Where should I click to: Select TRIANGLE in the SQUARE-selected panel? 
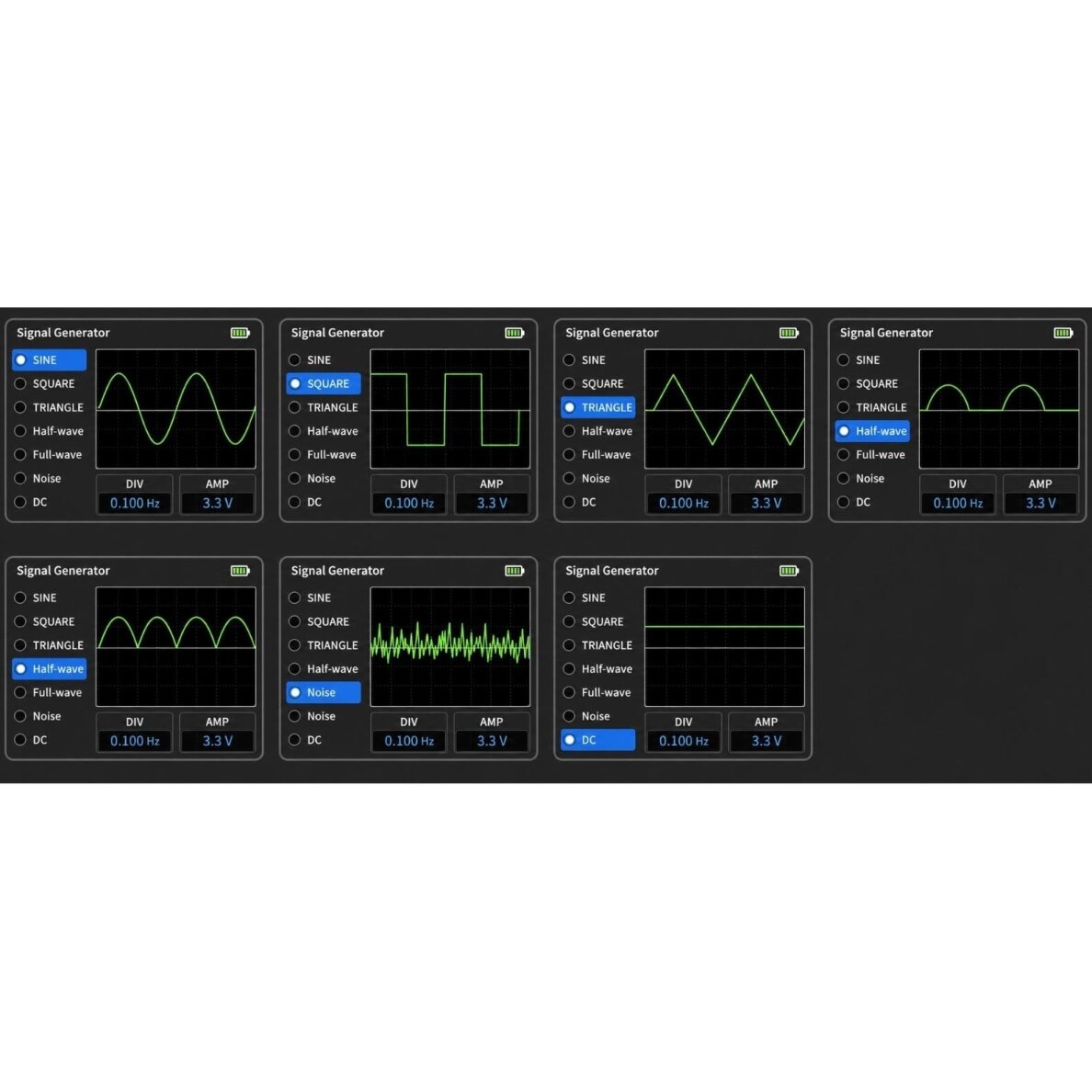pos(324,407)
